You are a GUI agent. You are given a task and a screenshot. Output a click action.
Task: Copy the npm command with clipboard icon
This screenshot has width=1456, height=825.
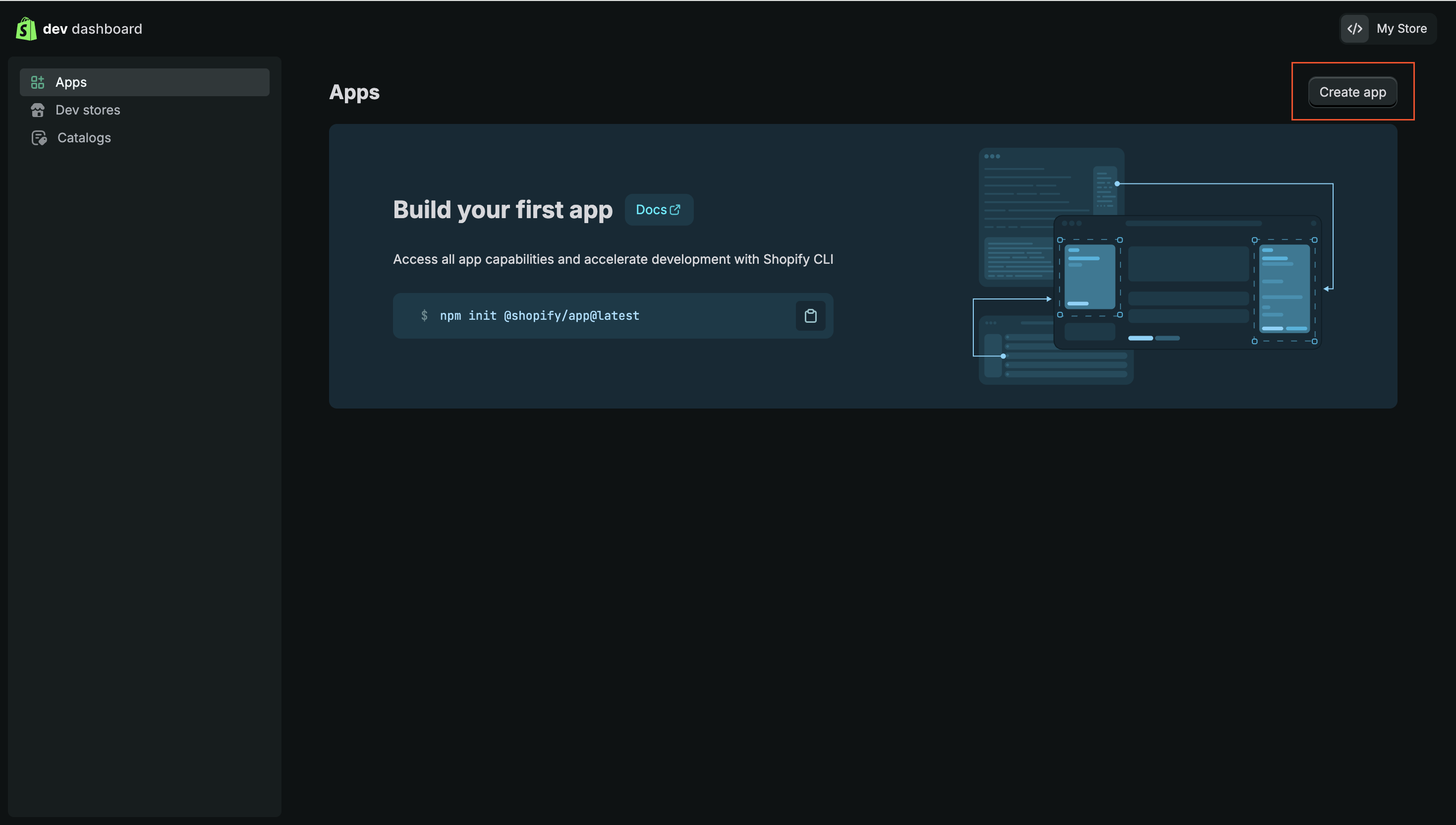tap(810, 316)
